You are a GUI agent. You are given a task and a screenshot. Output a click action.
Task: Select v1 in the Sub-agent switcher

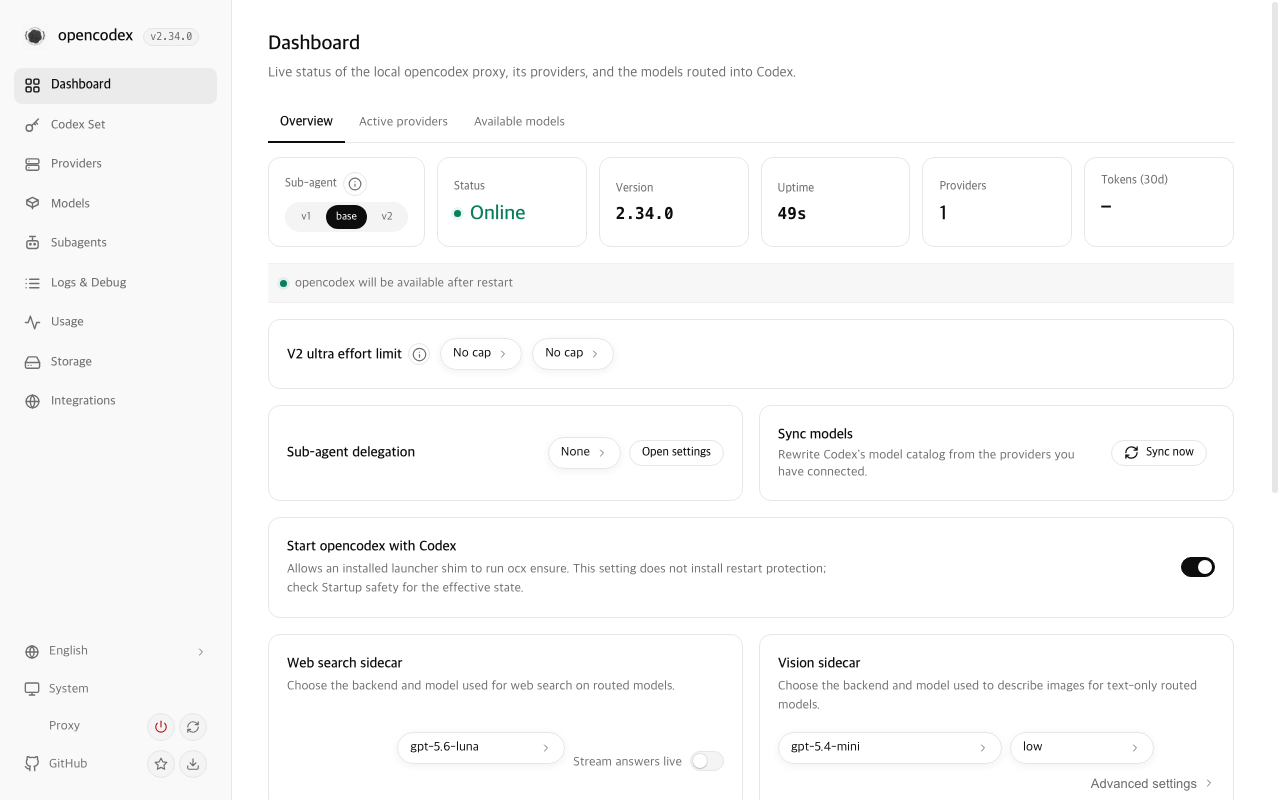coord(306,217)
